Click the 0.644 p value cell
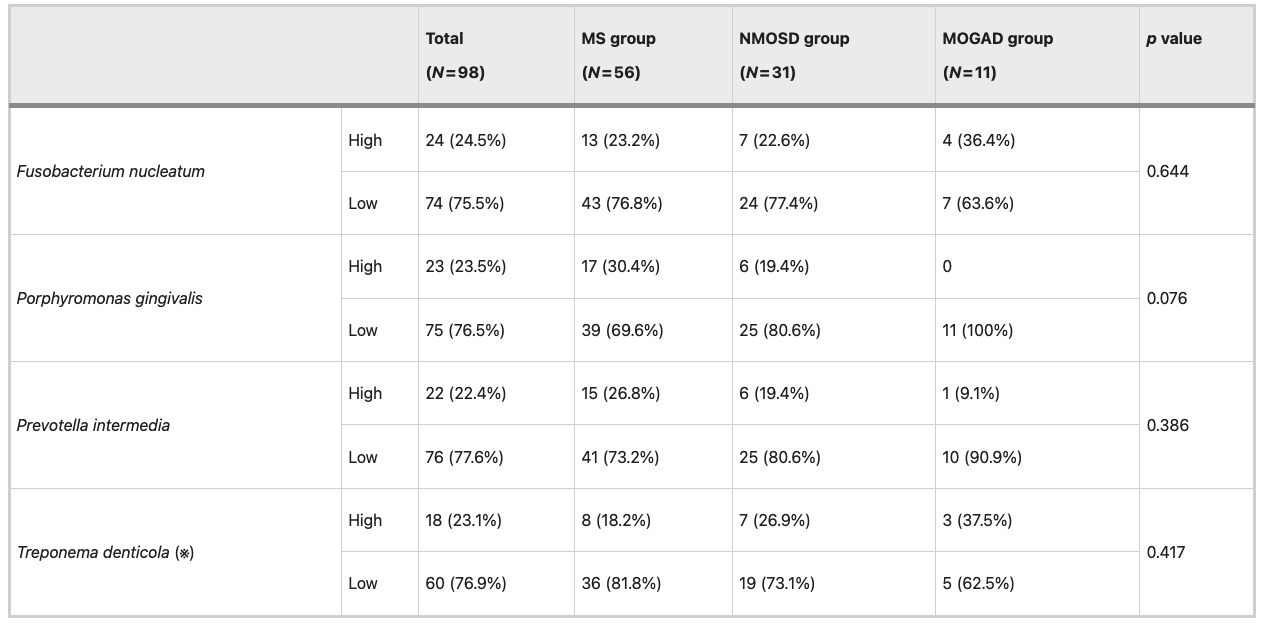1264x625 pixels. [x=1166, y=171]
